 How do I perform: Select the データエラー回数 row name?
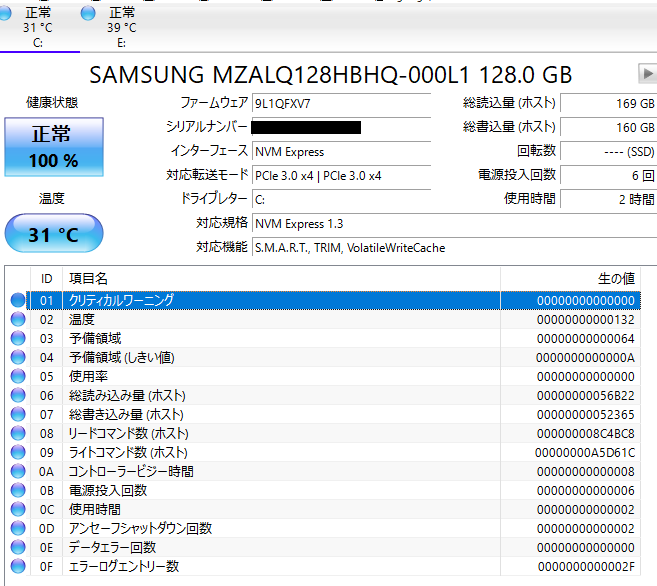coord(112,547)
